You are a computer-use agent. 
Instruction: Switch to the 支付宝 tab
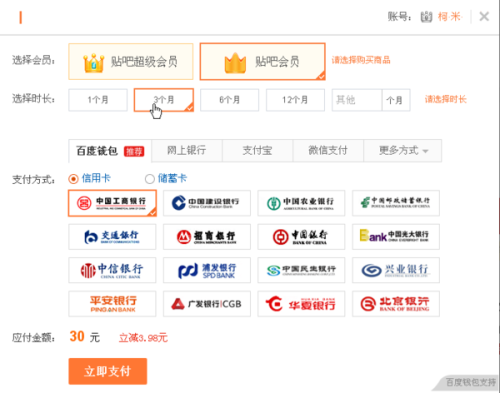(x=257, y=151)
